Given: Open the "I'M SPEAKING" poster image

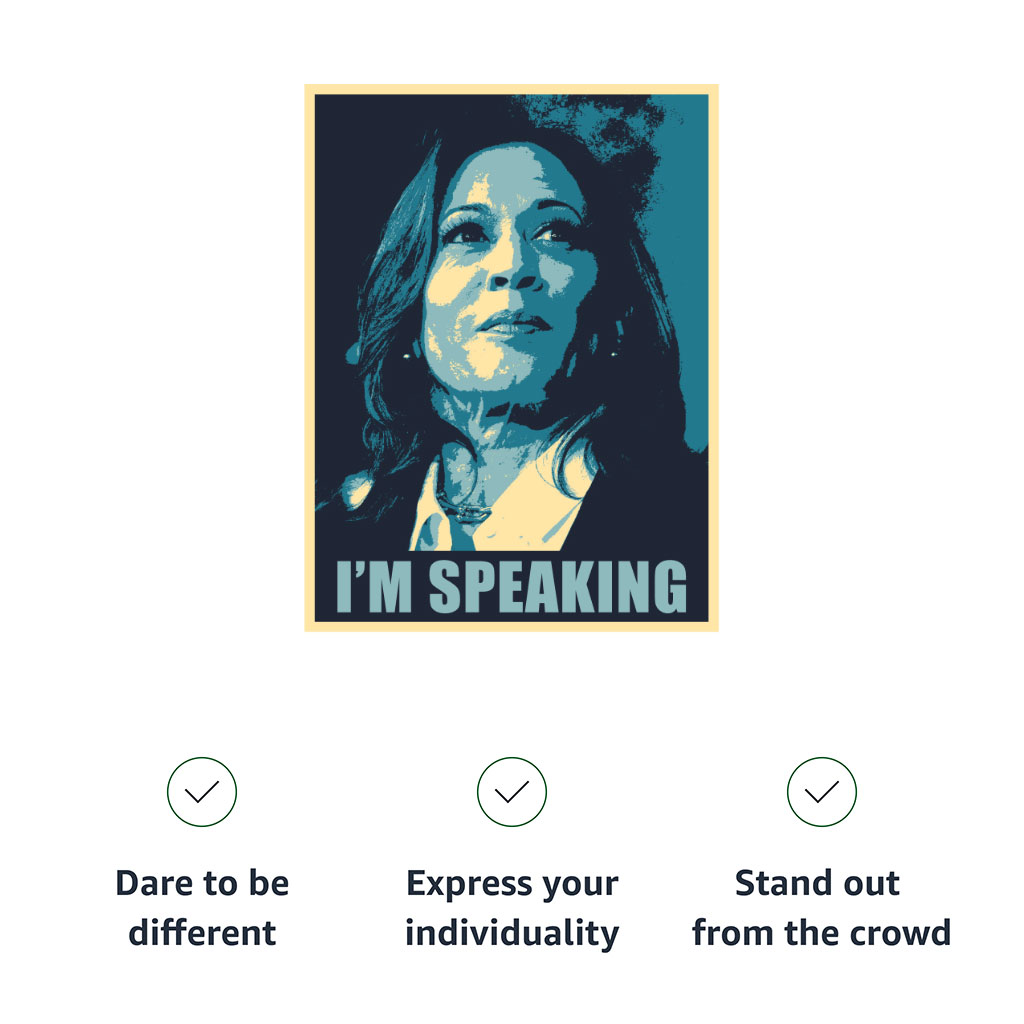Looking at the screenshot, I should pos(511,358).
